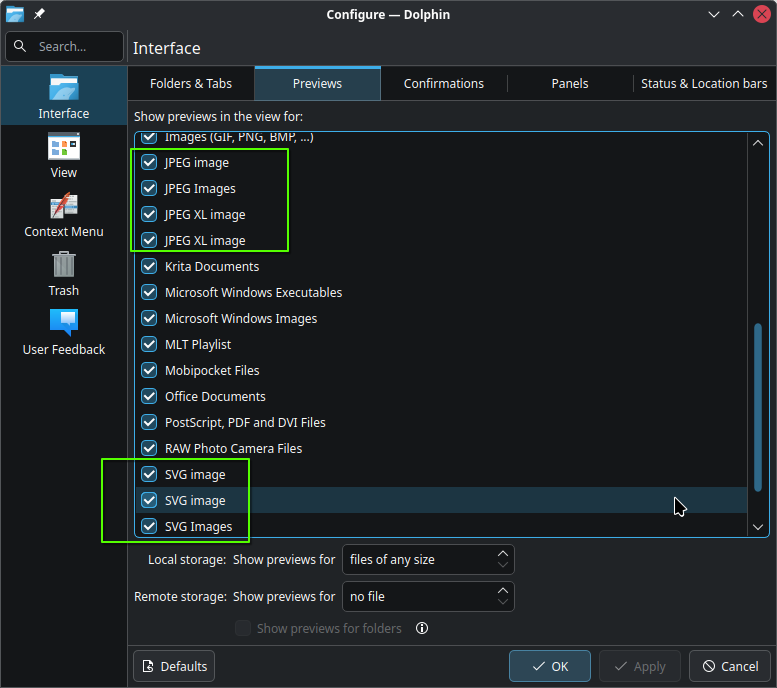Toggle the Mobipocket Files checkbox
The height and width of the screenshot is (688, 777).
click(149, 371)
